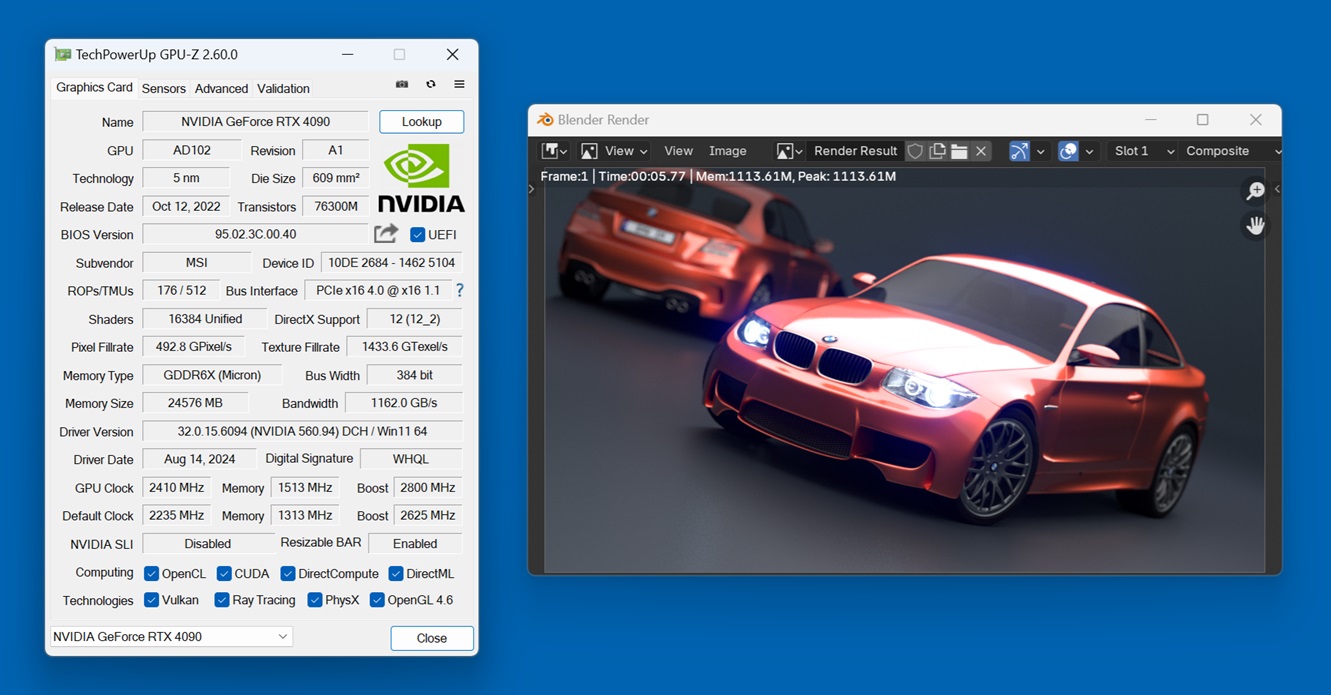Screen dimensions: 1331x695
Task: Open Blender editor type selector icon
Action: tap(555, 151)
